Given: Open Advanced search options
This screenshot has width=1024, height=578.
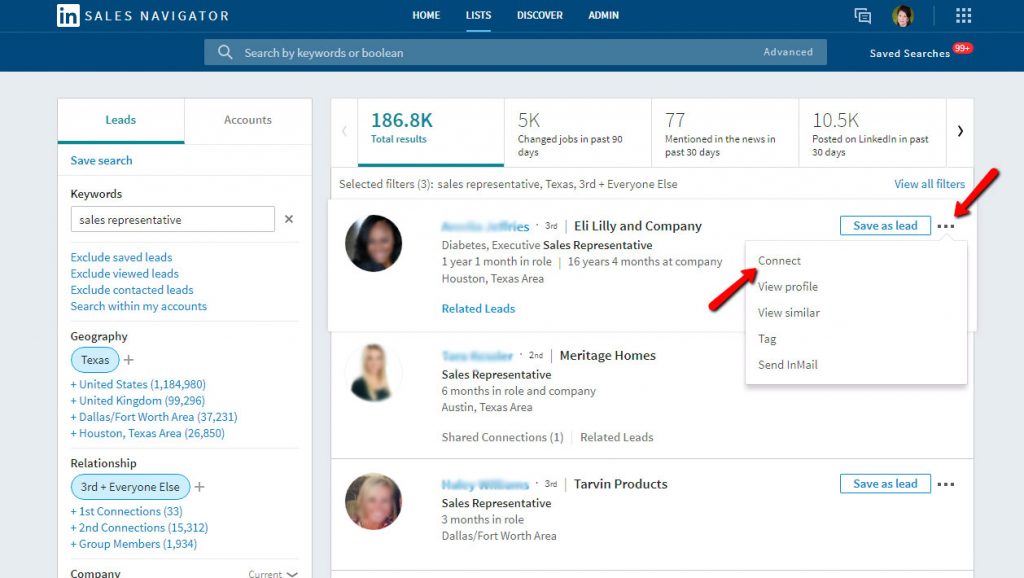Looking at the screenshot, I should pyautogui.click(x=788, y=52).
